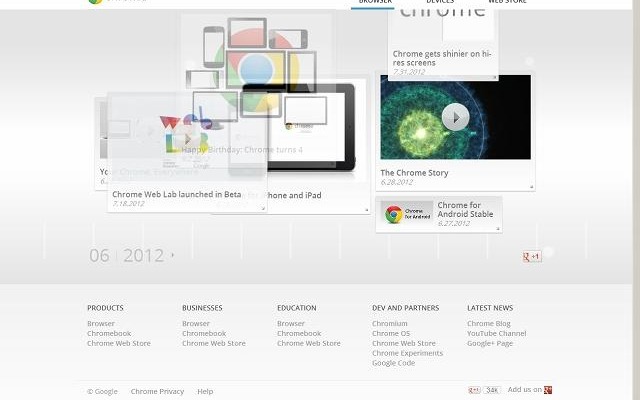Image resolution: width=640 pixels, height=400 pixels.
Task: Open Chrome Web Store under DEV AND PARTNERS
Action: coord(404,343)
